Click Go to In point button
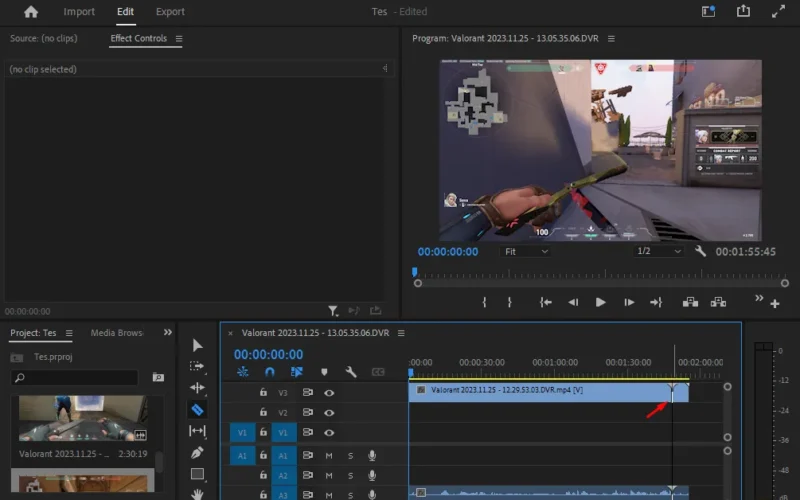800x500 pixels. 545,303
